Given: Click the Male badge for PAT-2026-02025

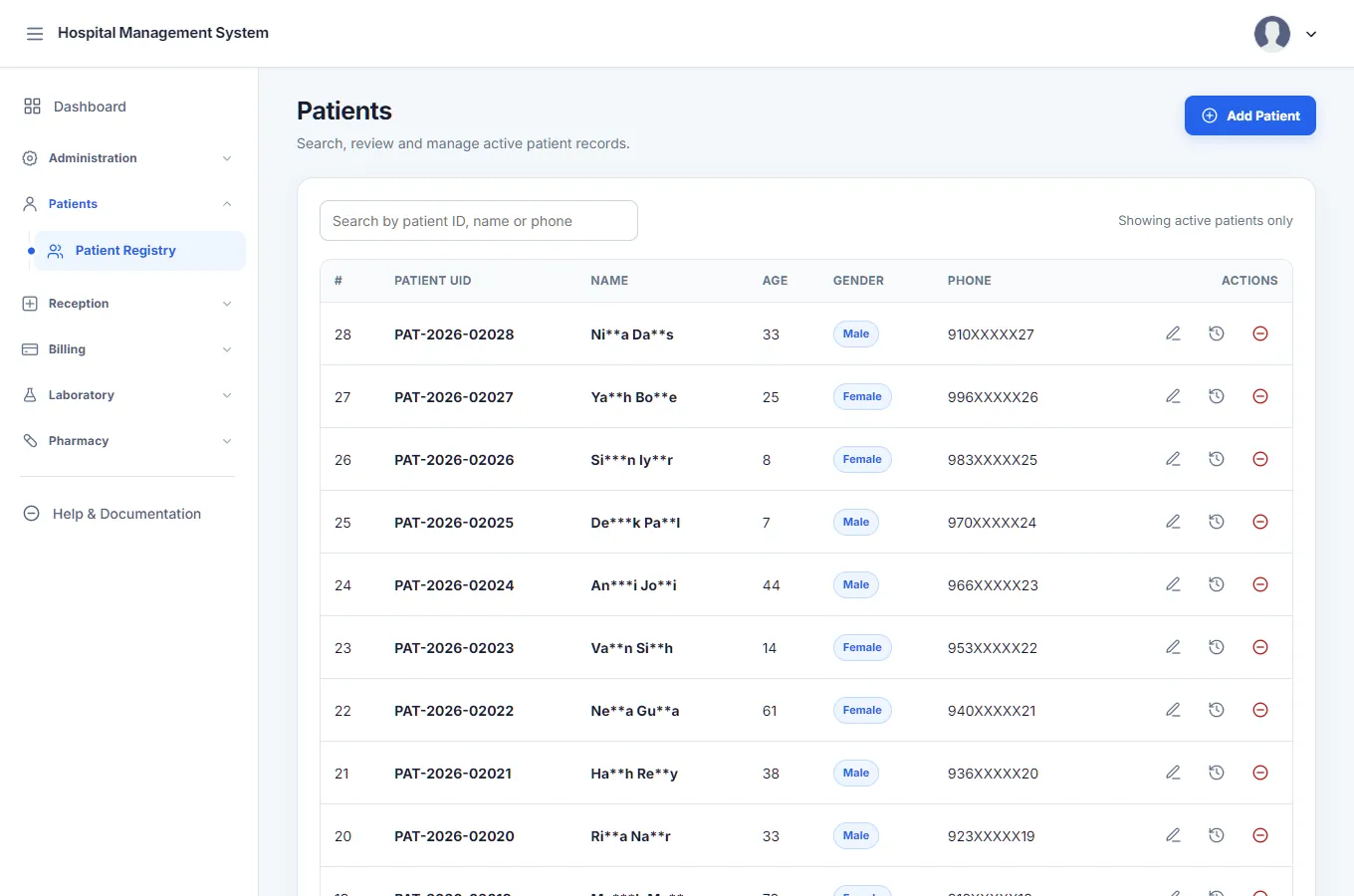Looking at the screenshot, I should click(856, 522).
